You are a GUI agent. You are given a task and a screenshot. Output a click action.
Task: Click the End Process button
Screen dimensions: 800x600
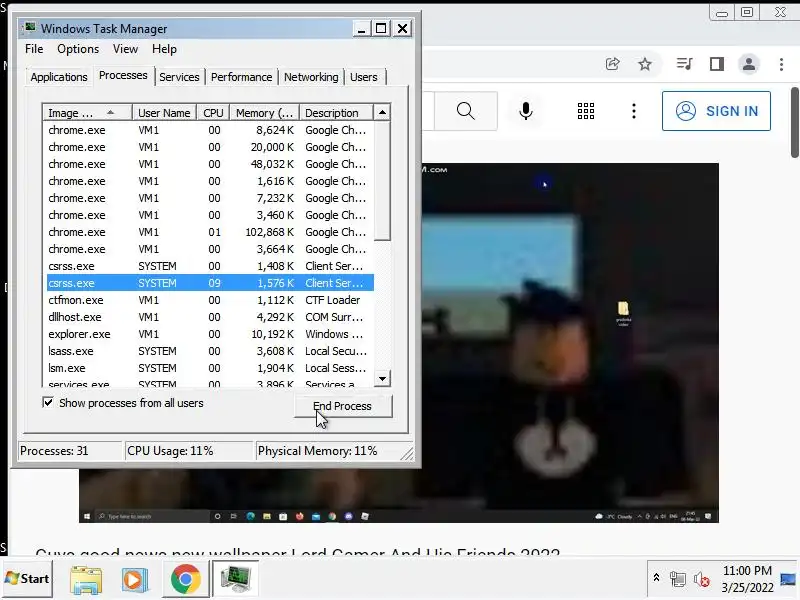(343, 406)
